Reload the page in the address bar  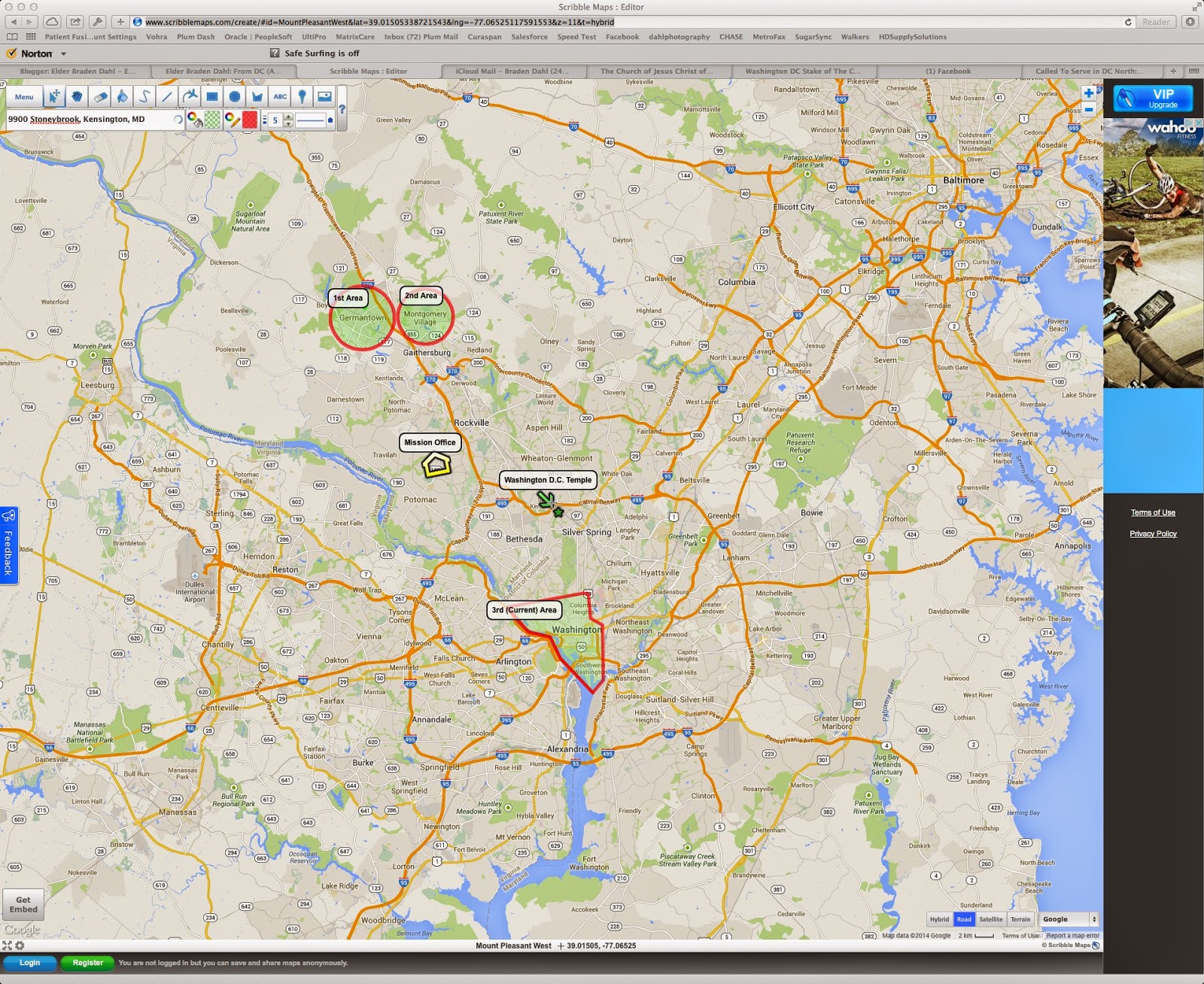coord(1128,22)
